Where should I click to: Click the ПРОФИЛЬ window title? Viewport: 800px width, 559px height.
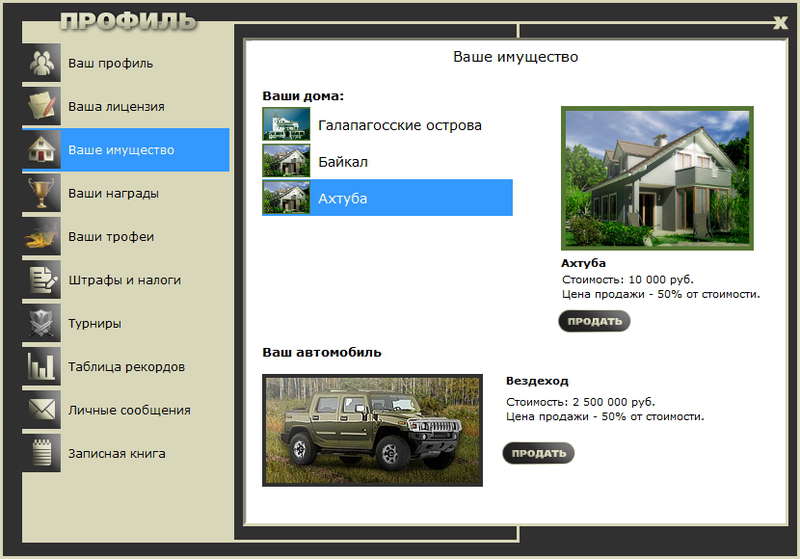[x=128, y=21]
